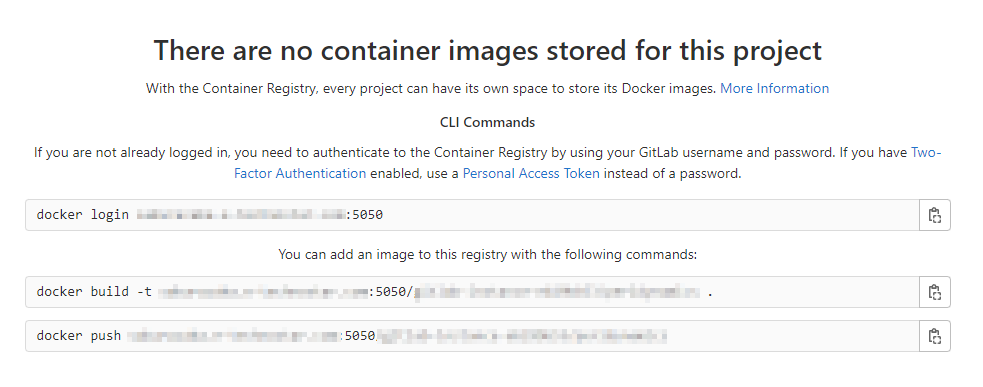
Task: Select the docker push command field
Action: point(472,336)
